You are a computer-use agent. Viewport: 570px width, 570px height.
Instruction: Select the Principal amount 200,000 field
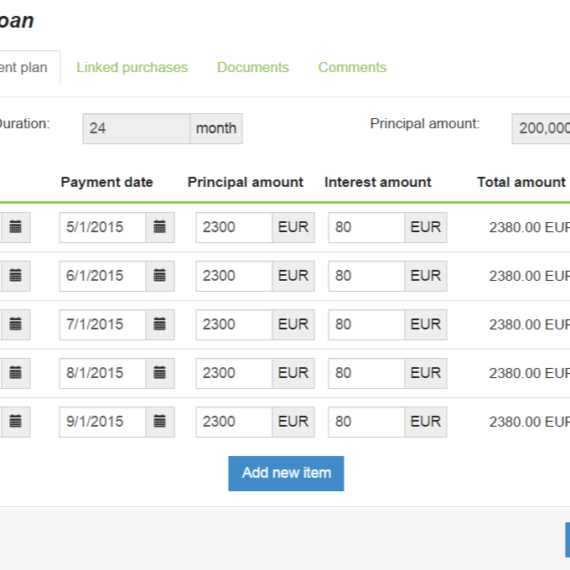tap(541, 128)
